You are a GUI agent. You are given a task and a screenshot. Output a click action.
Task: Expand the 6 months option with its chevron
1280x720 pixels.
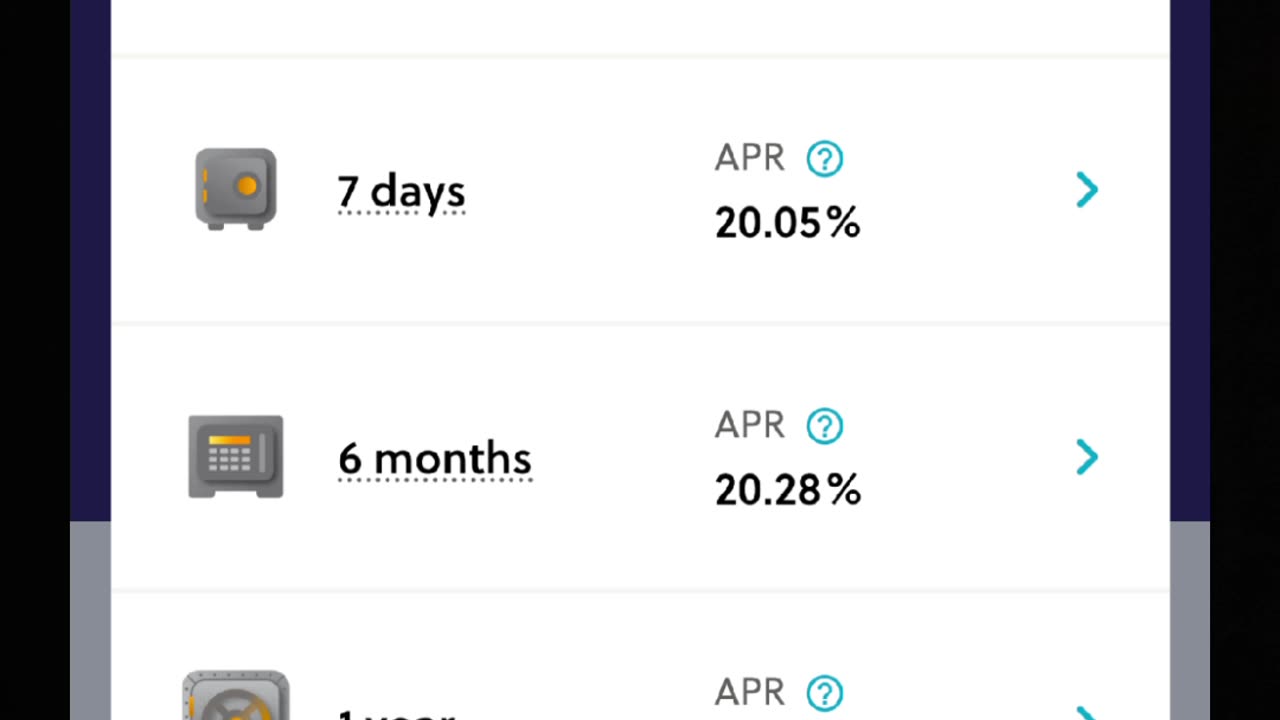pyautogui.click(x=1087, y=457)
